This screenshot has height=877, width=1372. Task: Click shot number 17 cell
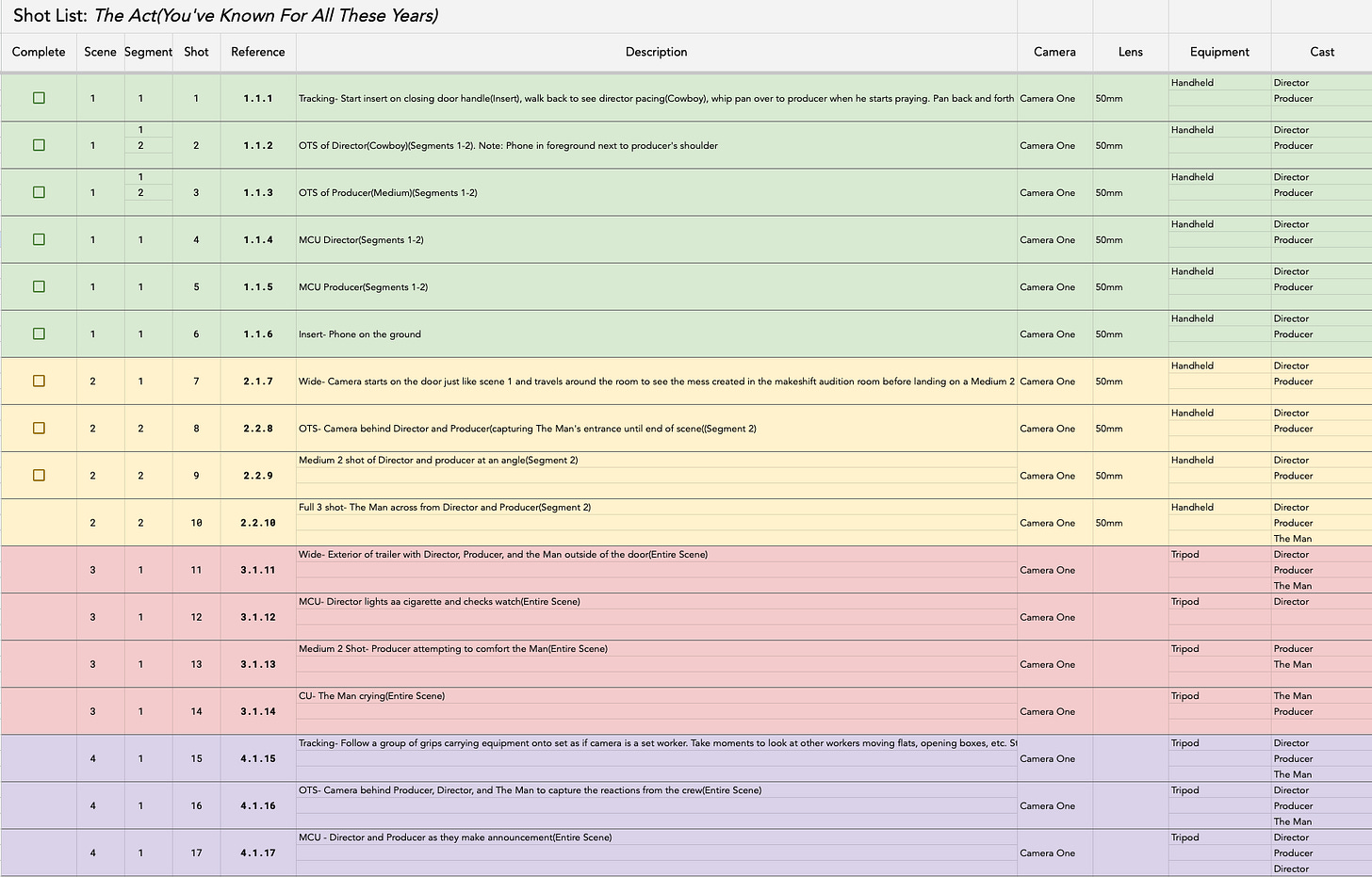pos(196,853)
